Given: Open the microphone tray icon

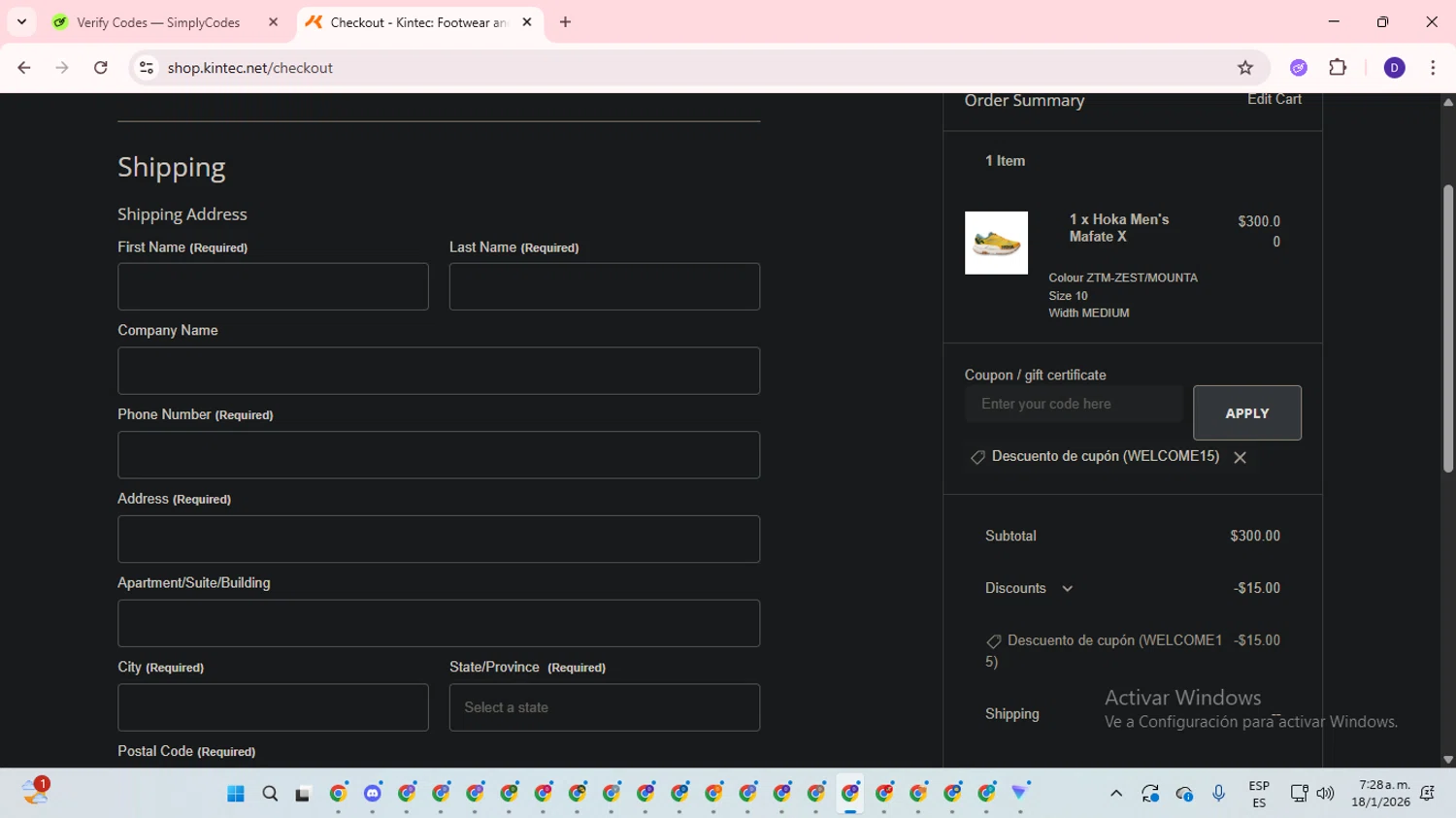Looking at the screenshot, I should [1219, 794].
